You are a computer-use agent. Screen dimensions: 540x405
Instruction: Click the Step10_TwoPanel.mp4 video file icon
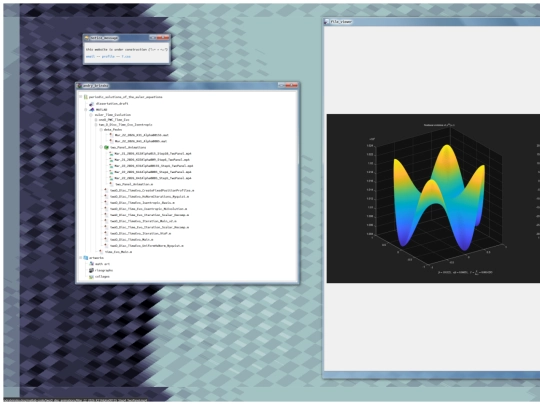pyautogui.click(x=111, y=154)
